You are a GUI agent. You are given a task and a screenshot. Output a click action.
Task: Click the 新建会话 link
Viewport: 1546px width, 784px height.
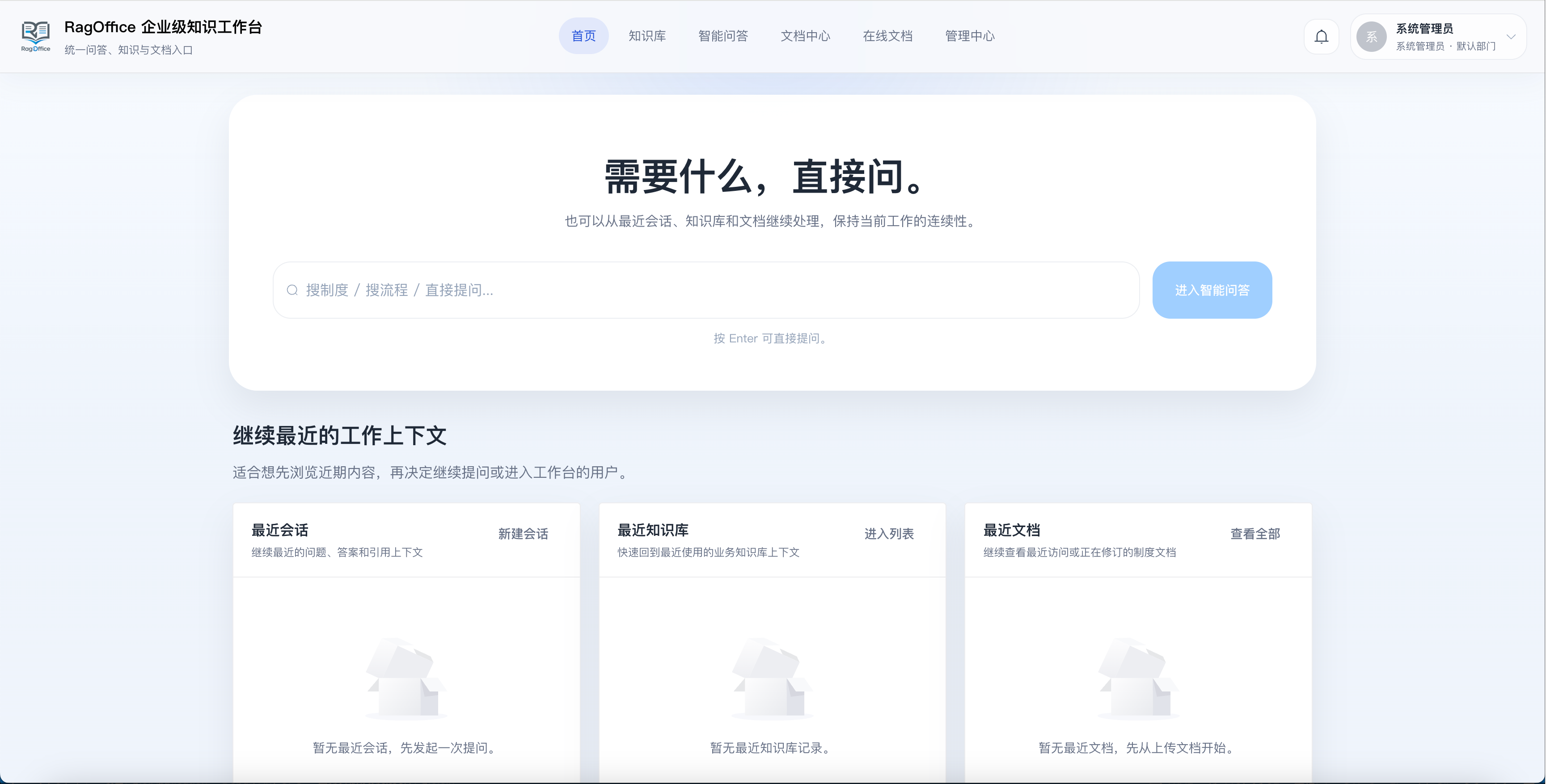(523, 533)
